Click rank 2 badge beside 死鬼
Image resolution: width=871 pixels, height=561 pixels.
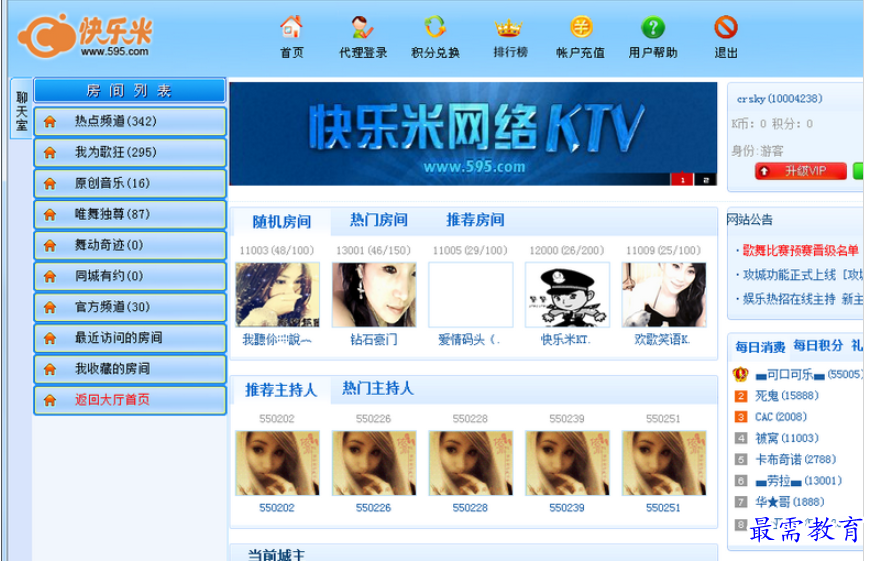(x=740, y=396)
